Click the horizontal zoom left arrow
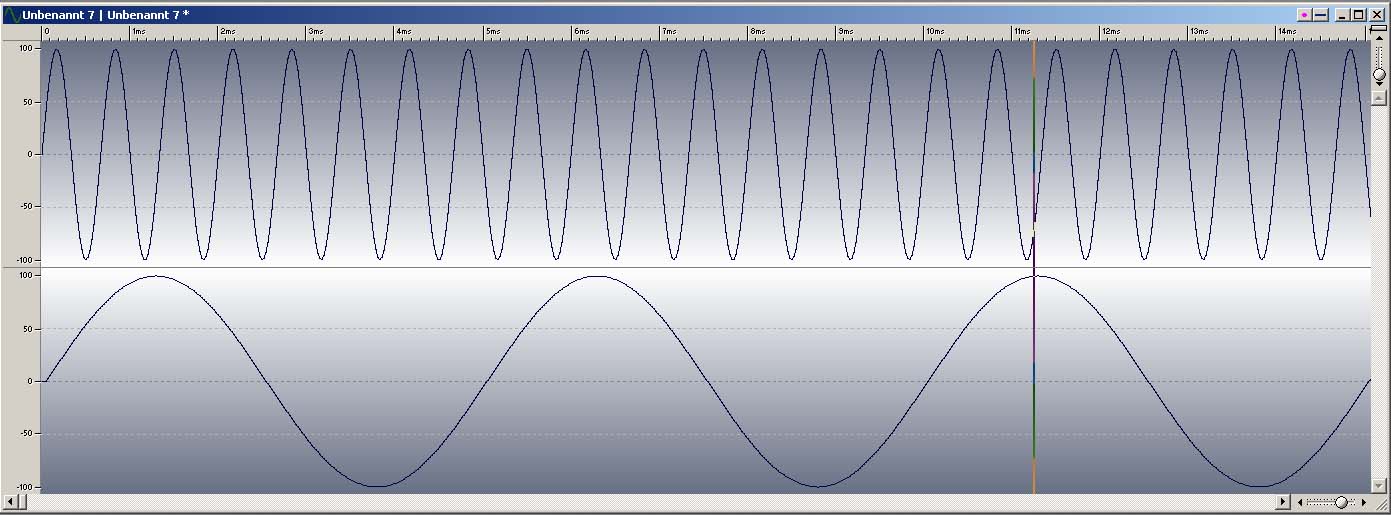 pos(1299,502)
